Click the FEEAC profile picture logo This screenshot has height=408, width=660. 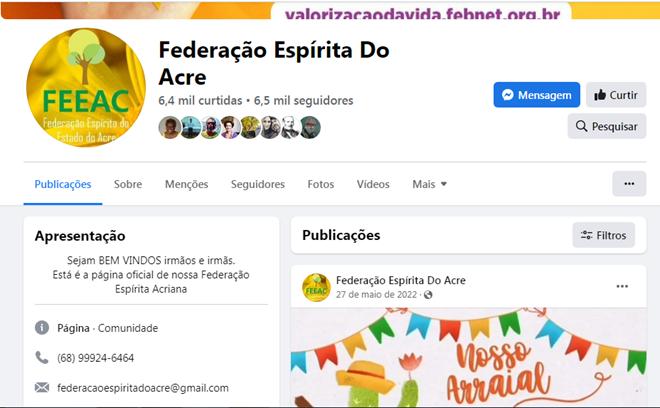[86, 88]
